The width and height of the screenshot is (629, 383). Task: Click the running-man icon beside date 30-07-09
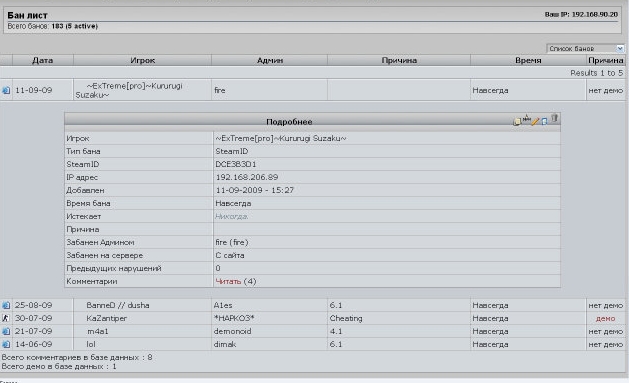6,318
